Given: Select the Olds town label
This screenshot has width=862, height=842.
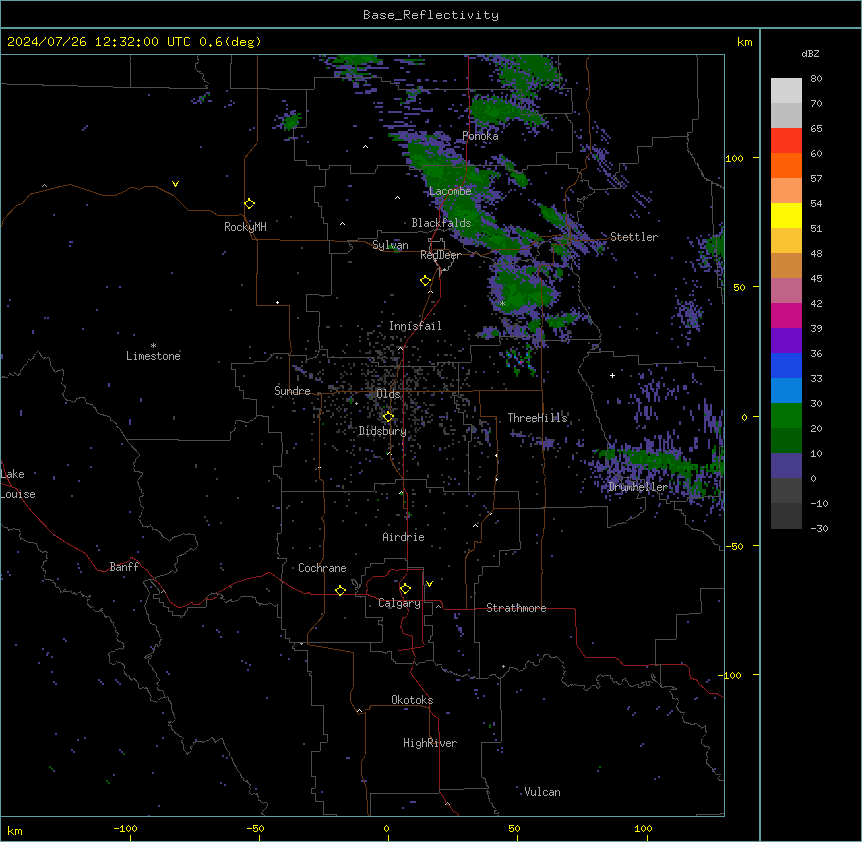Looking at the screenshot, I should (x=388, y=394).
